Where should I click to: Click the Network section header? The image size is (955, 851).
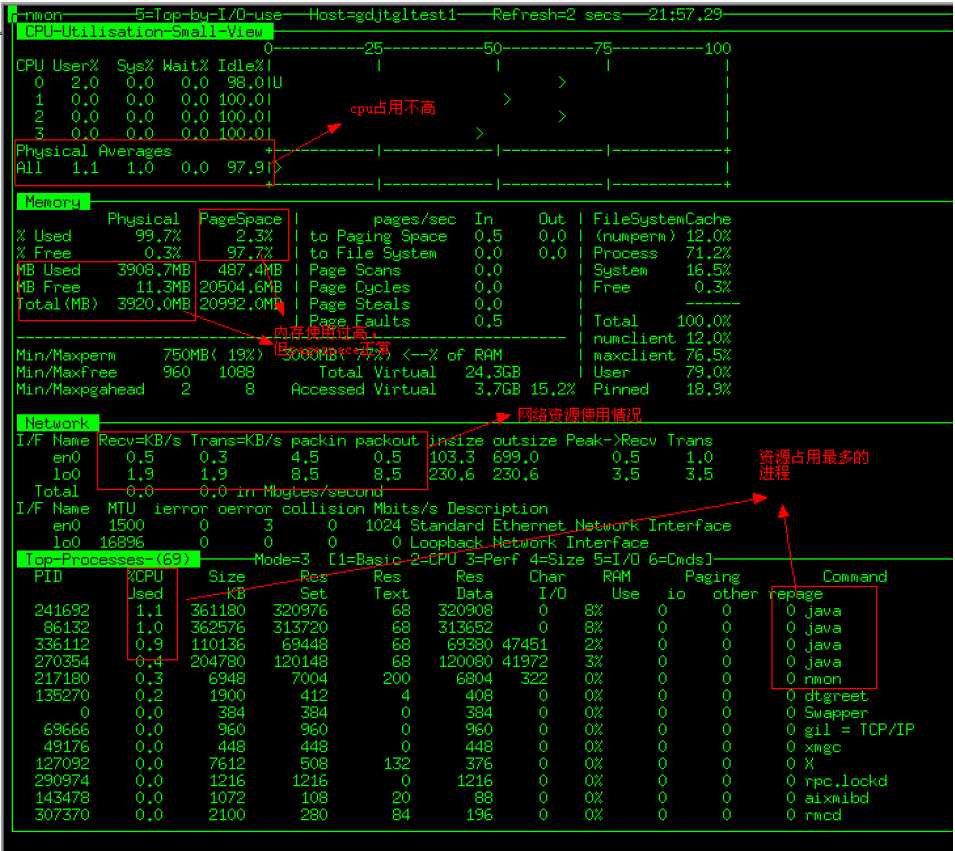(57, 423)
